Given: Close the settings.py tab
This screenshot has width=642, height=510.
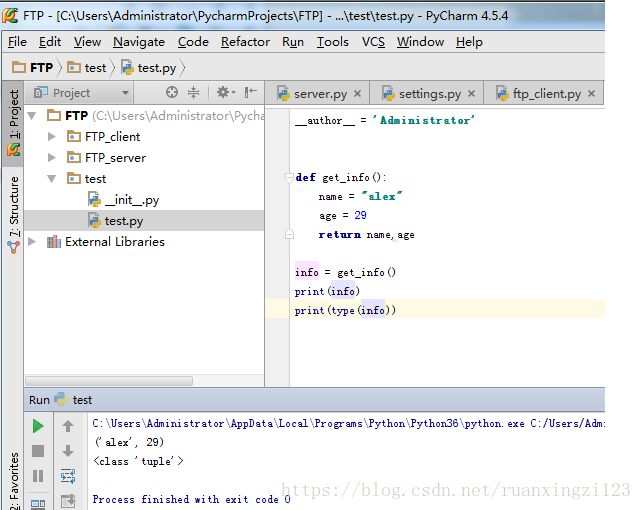Looking at the screenshot, I should (x=471, y=94).
